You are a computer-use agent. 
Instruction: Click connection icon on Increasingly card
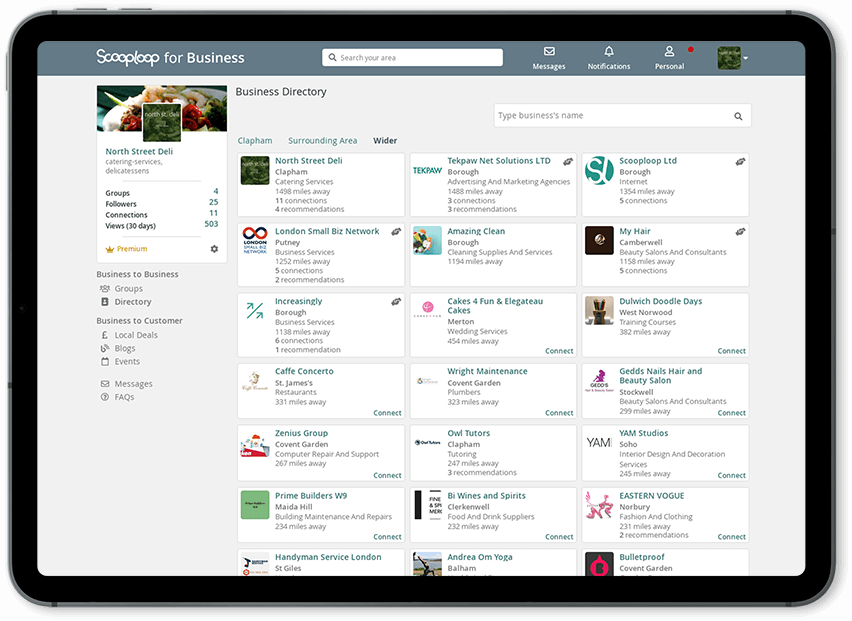396,302
